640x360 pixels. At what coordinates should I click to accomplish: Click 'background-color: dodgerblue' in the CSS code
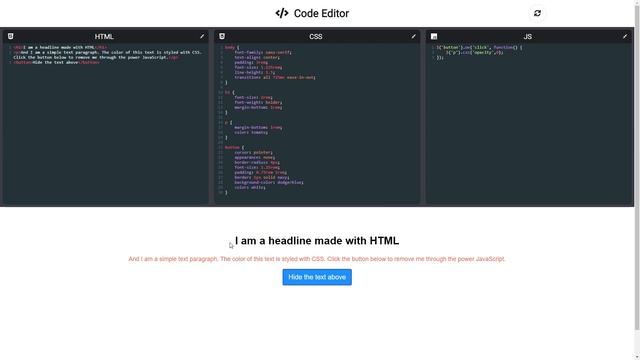tap(269, 182)
